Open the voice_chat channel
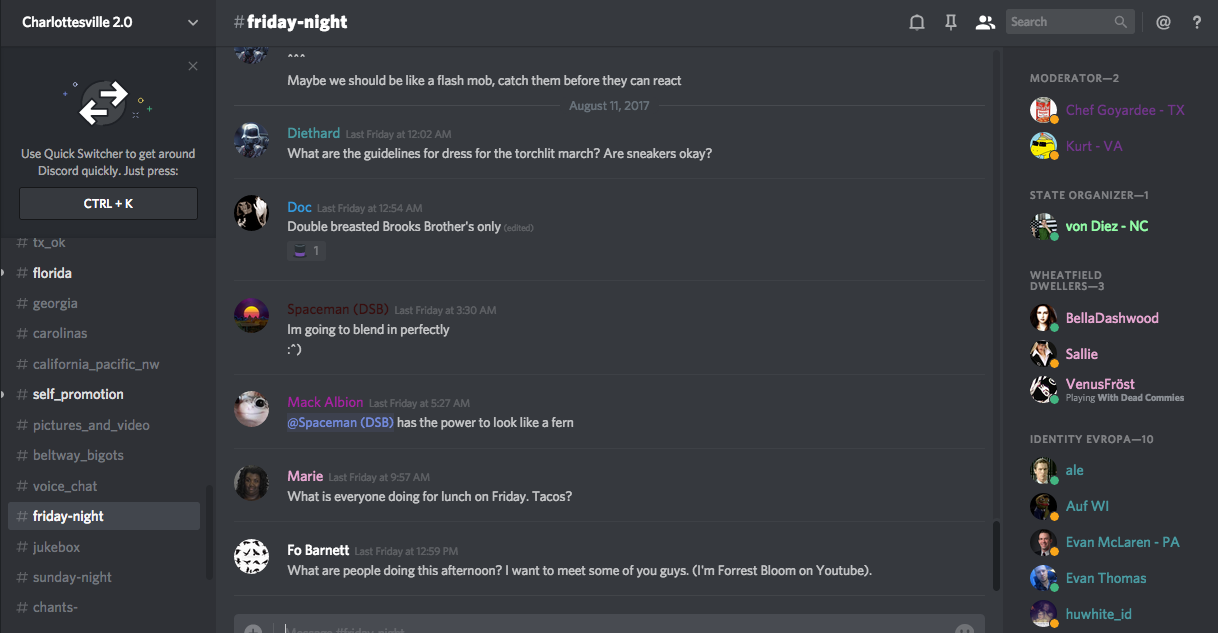 pyautogui.click(x=66, y=486)
